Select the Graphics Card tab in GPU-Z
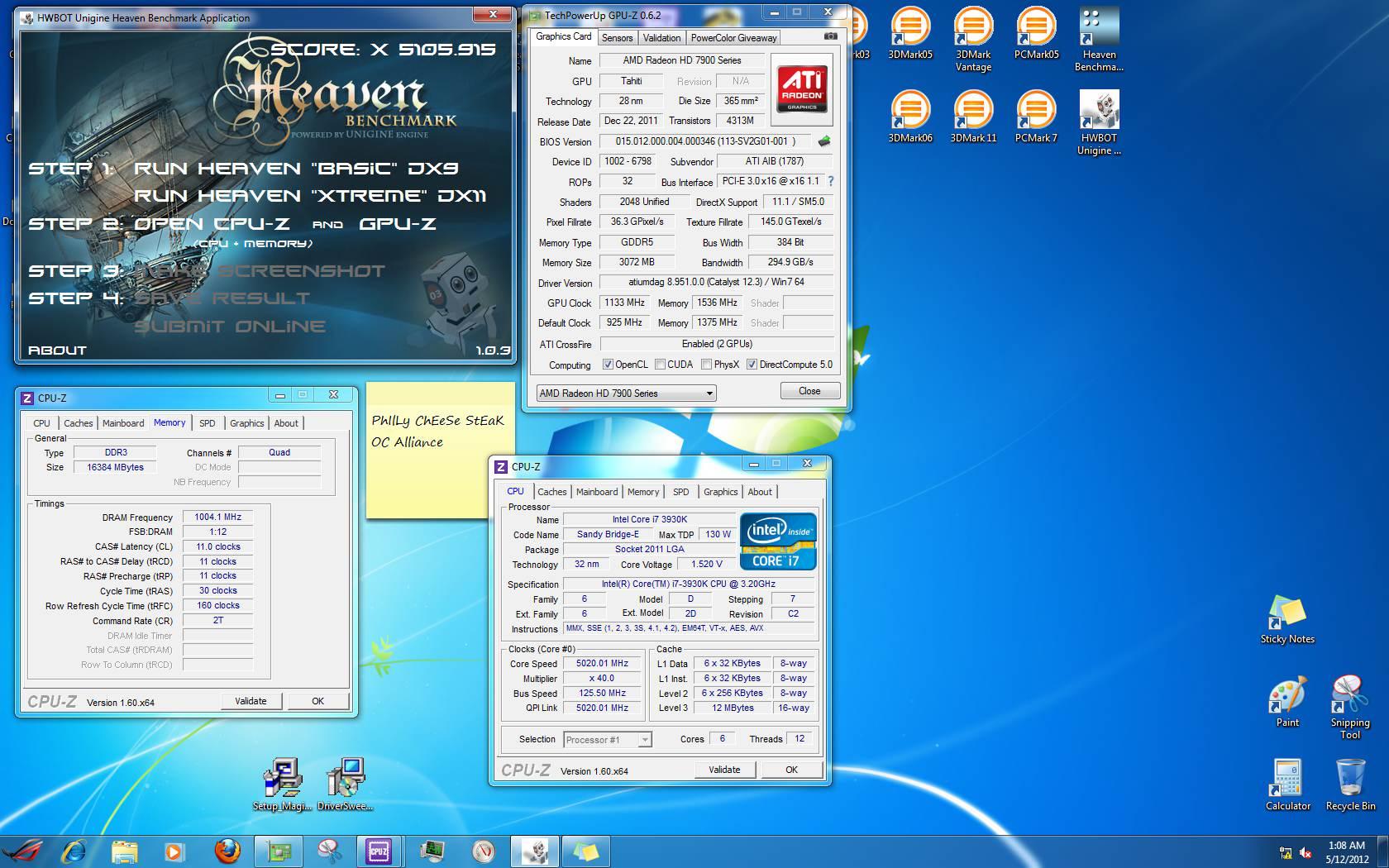 [x=564, y=36]
